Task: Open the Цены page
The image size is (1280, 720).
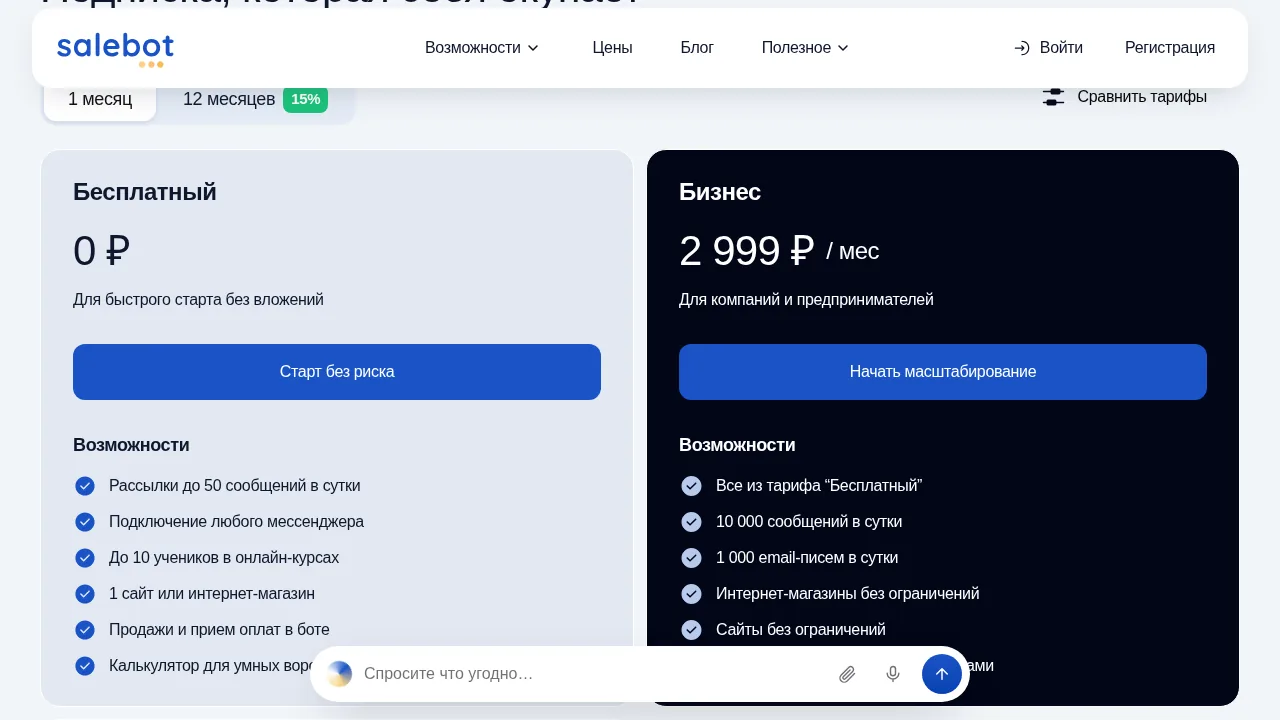Action: pyautogui.click(x=612, y=48)
